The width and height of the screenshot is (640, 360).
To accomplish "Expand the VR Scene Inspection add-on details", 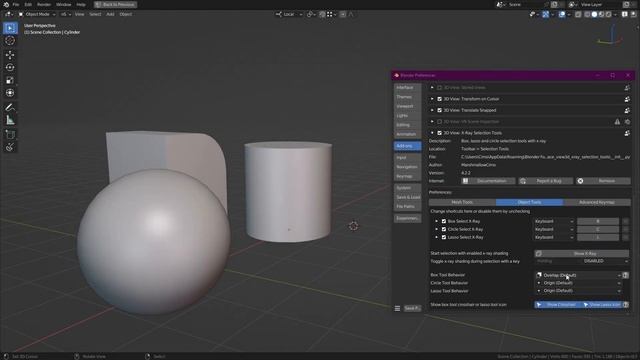I will (x=432, y=122).
